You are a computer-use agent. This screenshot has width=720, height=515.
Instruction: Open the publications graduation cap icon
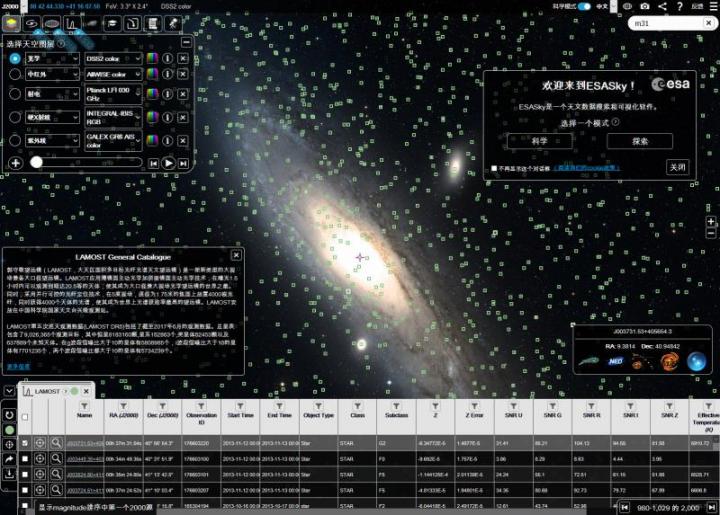point(112,23)
